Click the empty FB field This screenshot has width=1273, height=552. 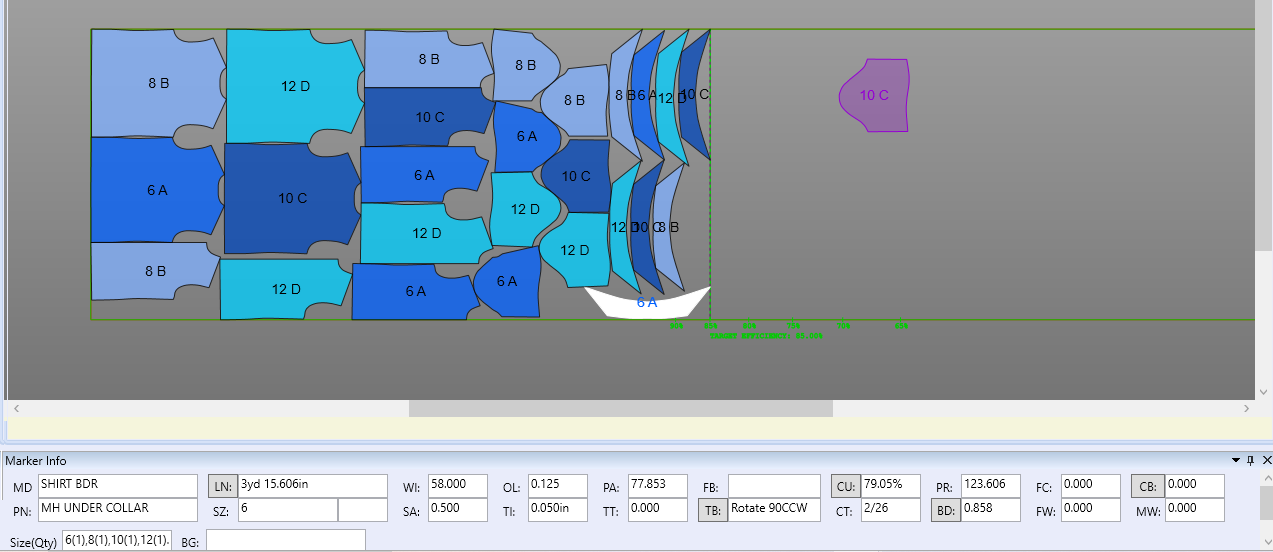773,486
